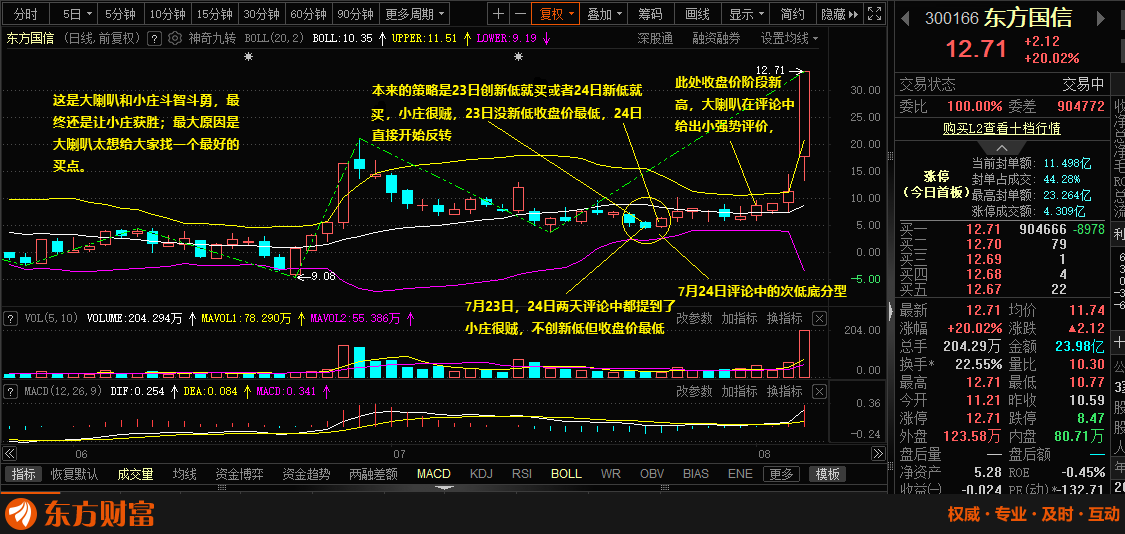This screenshot has width=1125, height=534.
Task: Select 资金博弈 indicator tab
Action: click(239, 474)
